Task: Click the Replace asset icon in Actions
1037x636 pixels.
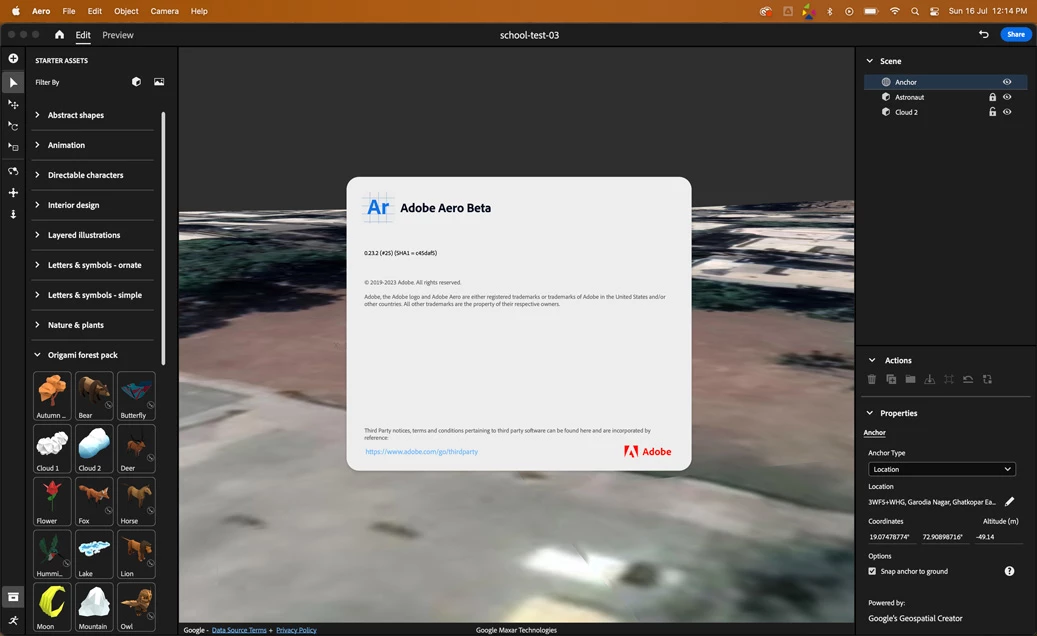Action: (987, 379)
